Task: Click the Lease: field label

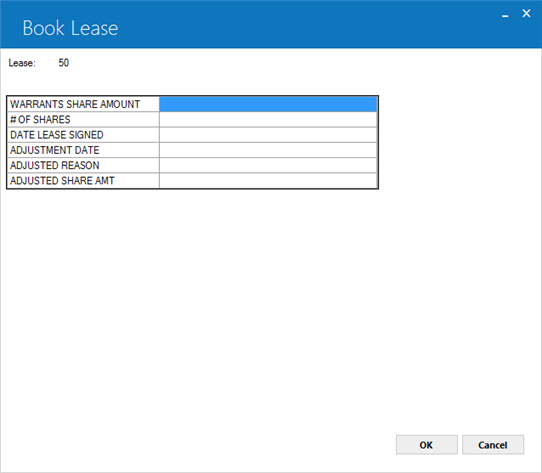Action: click(x=22, y=63)
